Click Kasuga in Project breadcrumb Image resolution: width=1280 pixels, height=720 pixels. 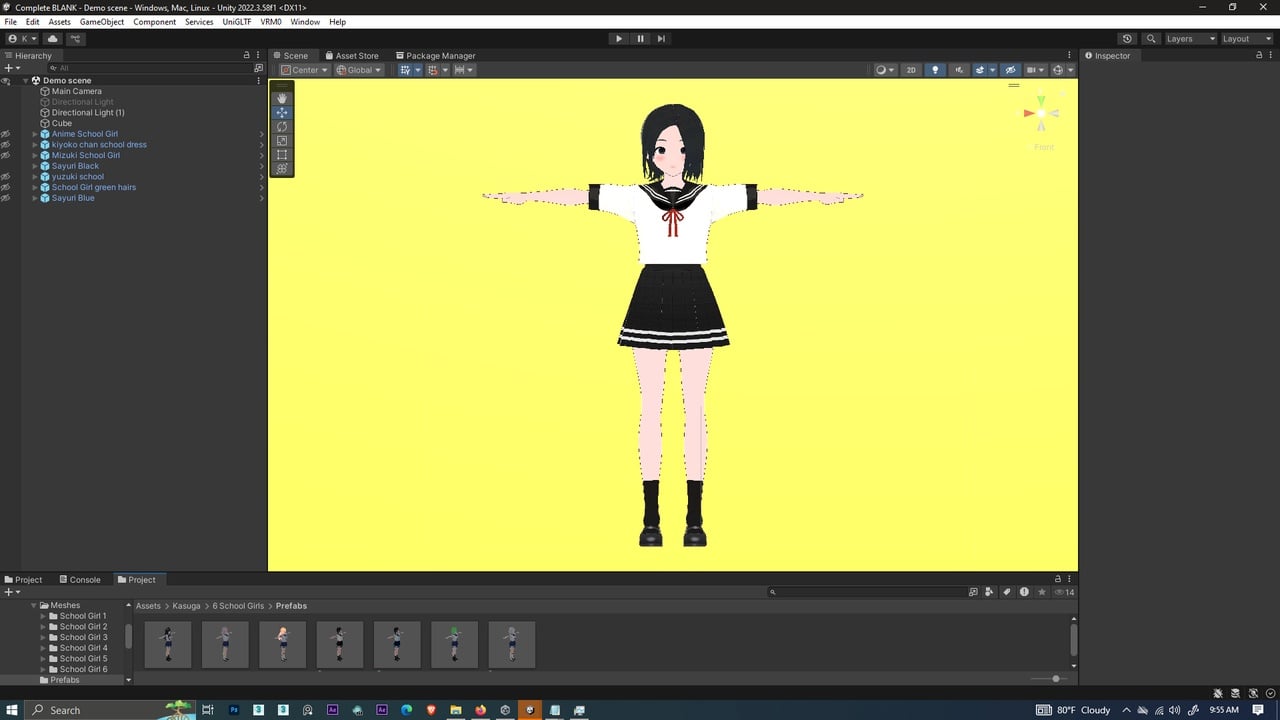pyautogui.click(x=186, y=606)
